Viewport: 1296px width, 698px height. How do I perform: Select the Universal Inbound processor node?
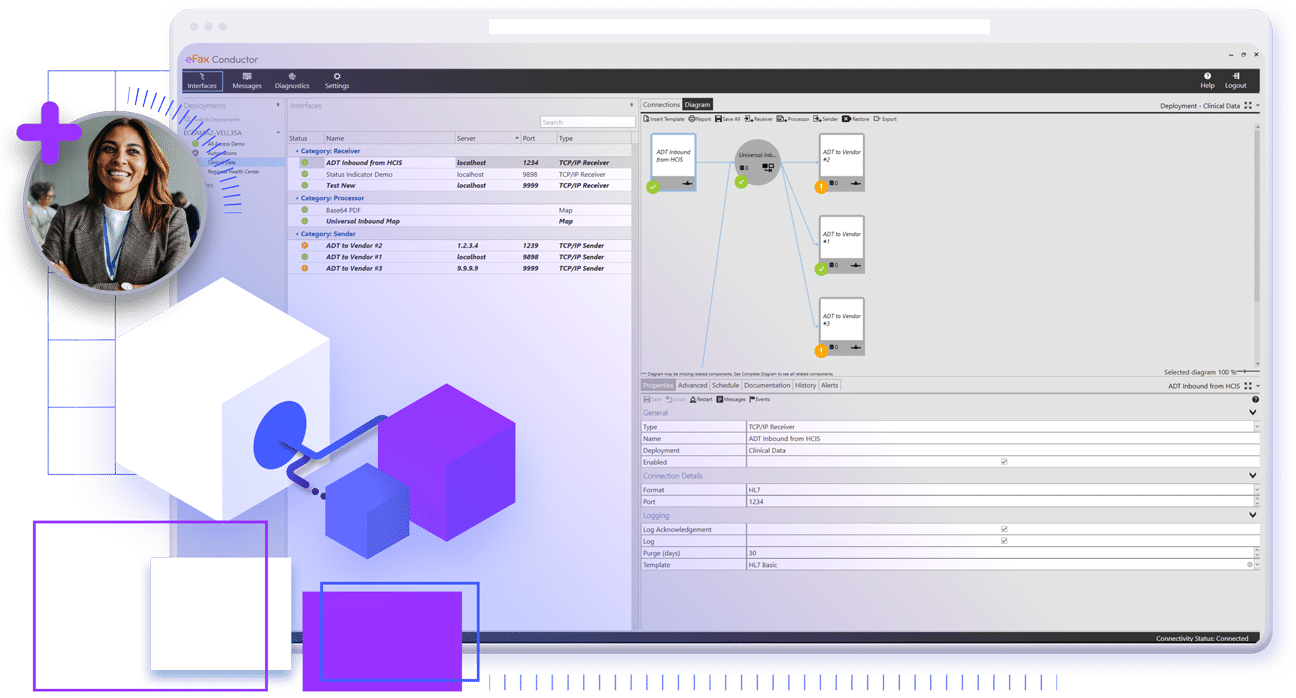click(x=756, y=161)
